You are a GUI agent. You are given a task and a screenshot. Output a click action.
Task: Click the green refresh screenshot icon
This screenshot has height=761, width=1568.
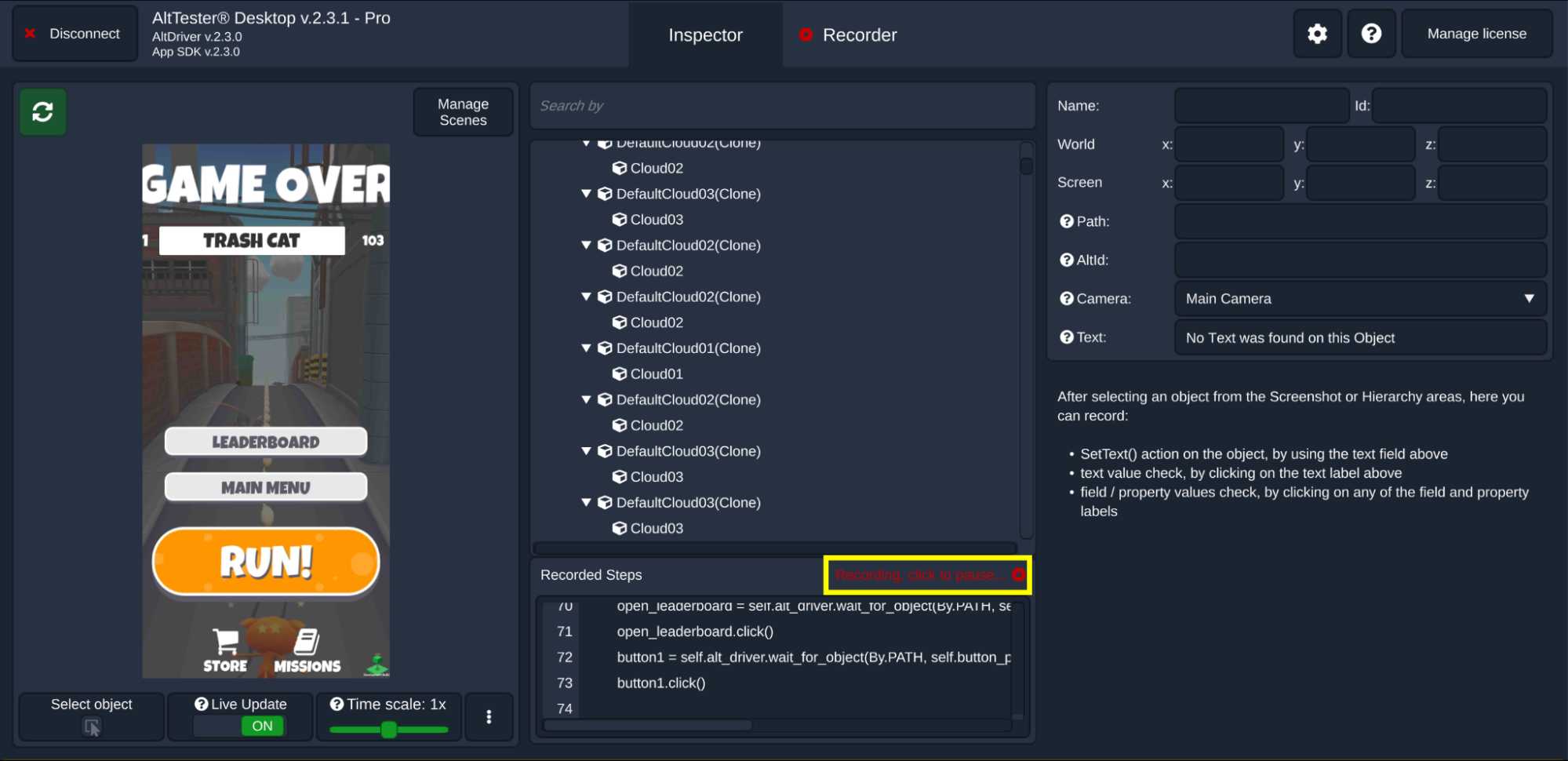[43, 112]
